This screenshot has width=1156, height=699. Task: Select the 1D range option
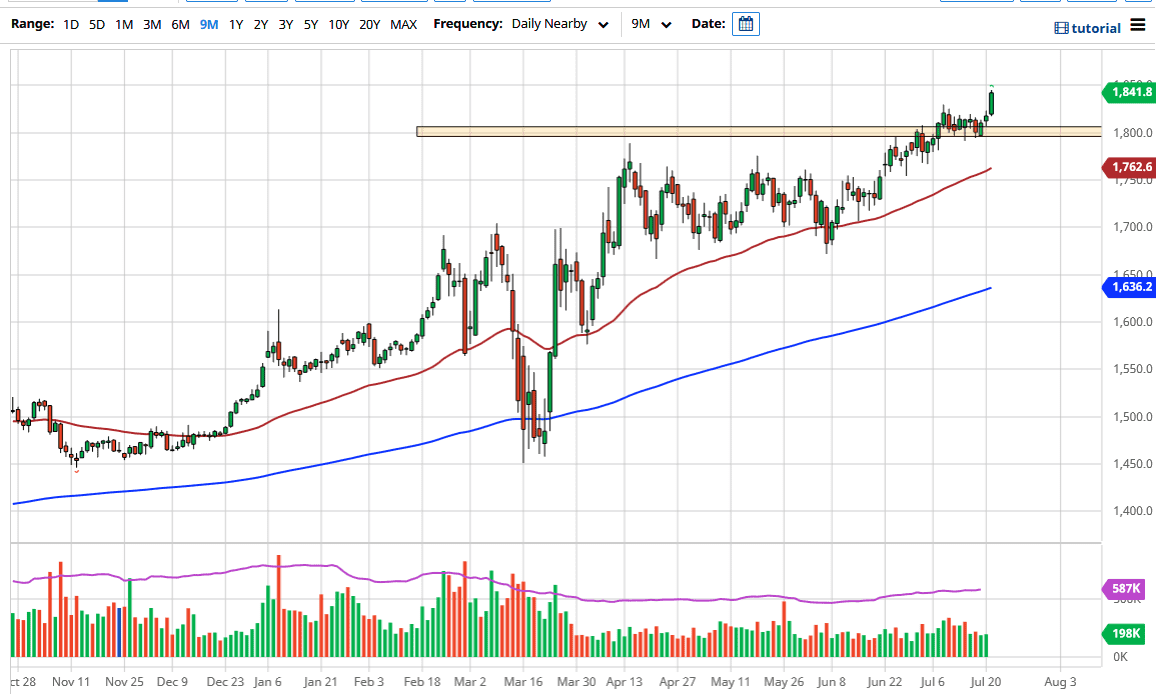[71, 24]
